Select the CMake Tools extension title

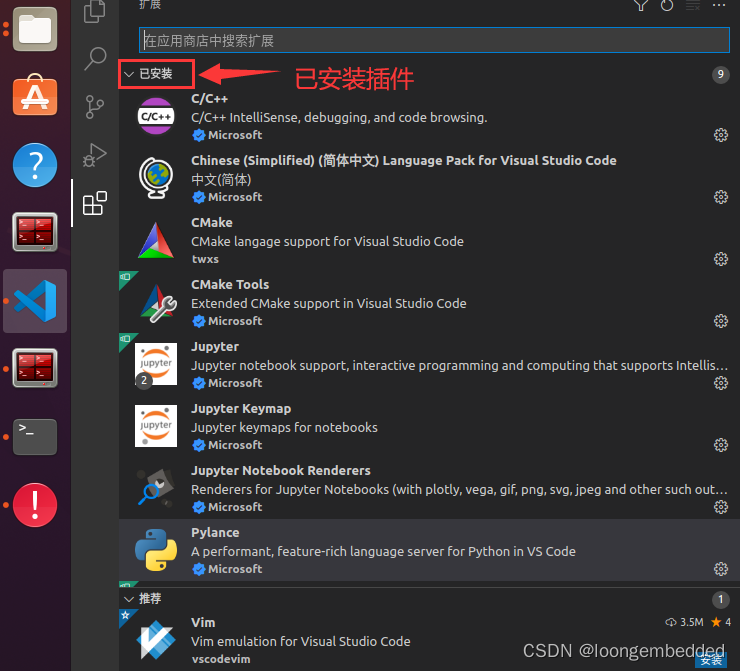pyautogui.click(x=230, y=285)
